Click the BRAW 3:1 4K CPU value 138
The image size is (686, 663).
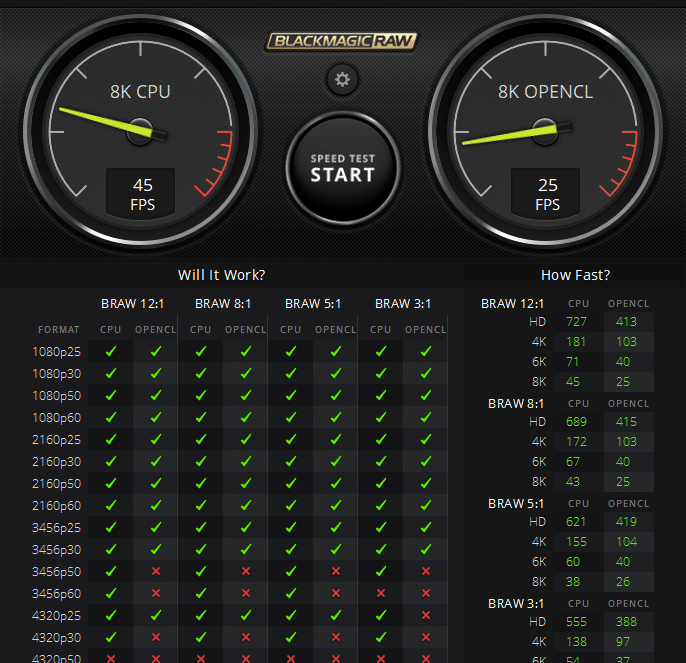click(576, 642)
